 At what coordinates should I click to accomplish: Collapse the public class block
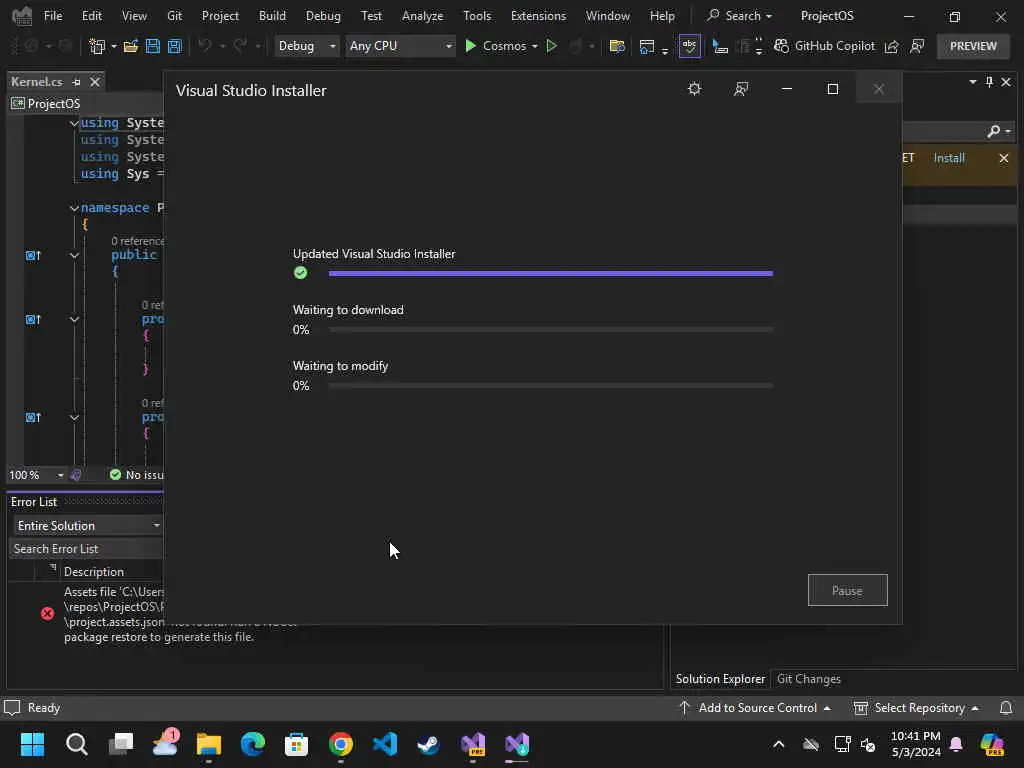tap(74, 255)
